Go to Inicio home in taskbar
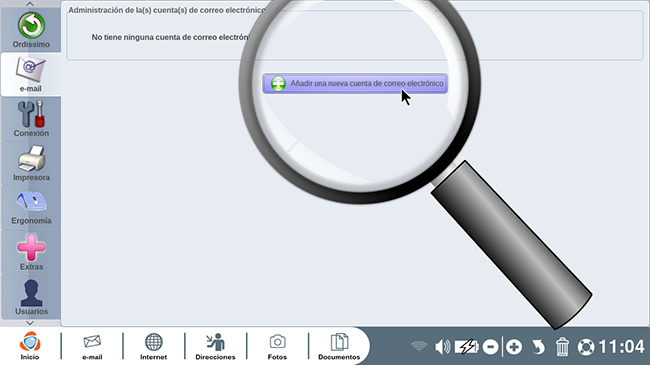650x365 pixels. (30, 346)
